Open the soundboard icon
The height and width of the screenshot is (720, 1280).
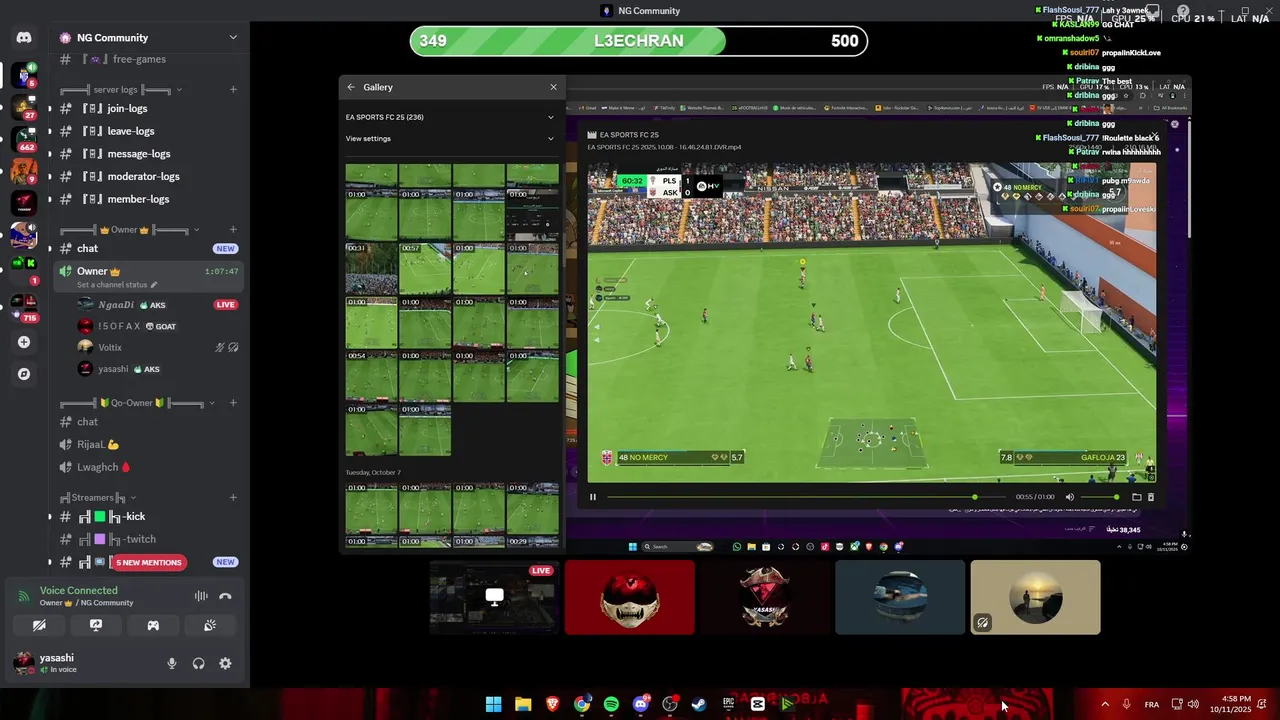(x=210, y=625)
